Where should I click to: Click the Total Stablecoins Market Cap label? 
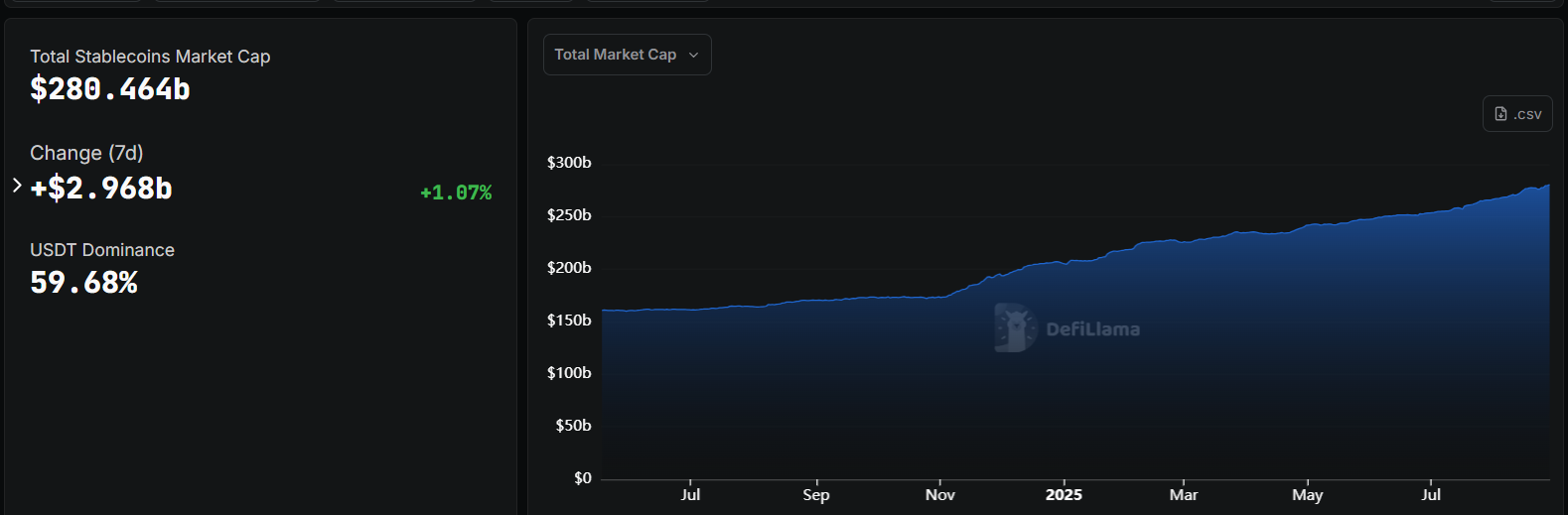150,57
